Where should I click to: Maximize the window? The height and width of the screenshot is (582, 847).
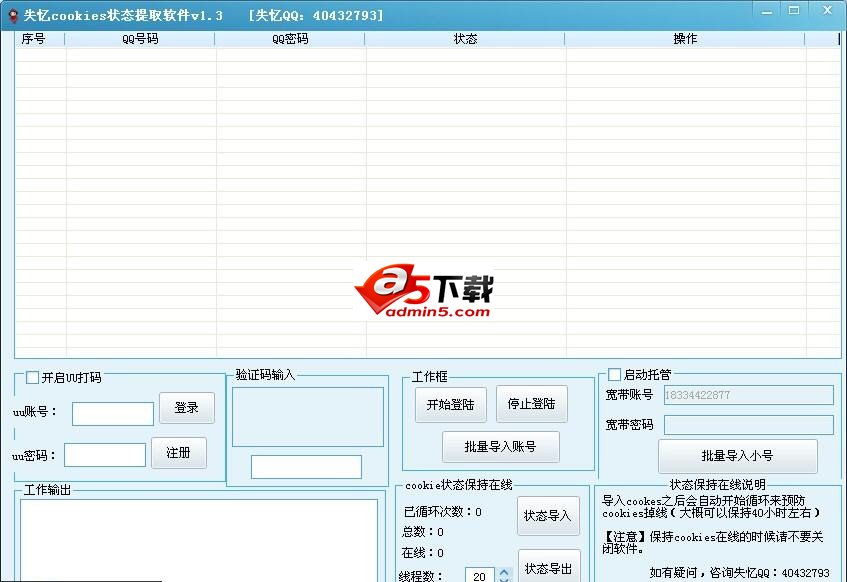click(794, 10)
